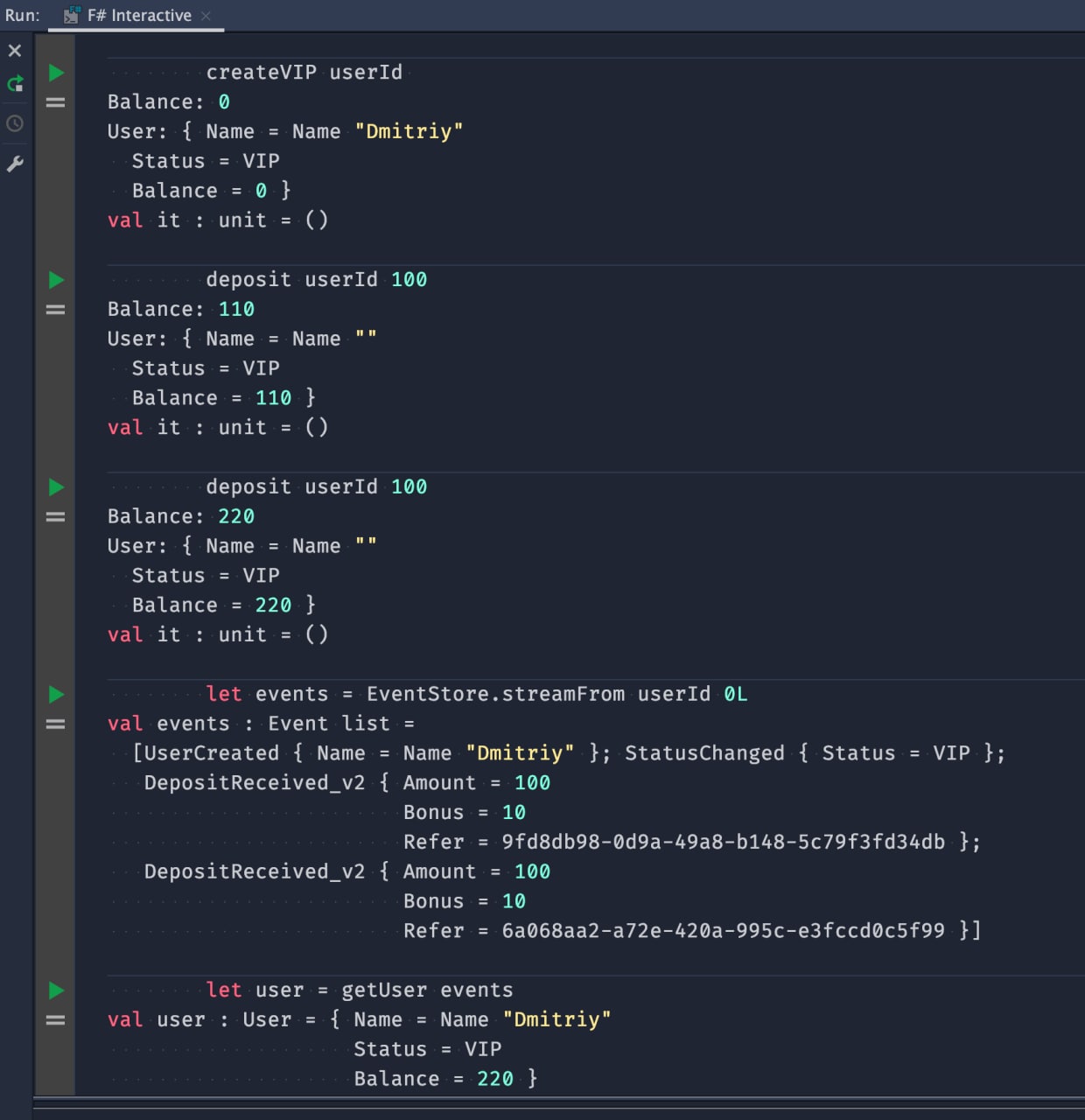Click the second DepositReceived_v2 event entry

(563, 900)
